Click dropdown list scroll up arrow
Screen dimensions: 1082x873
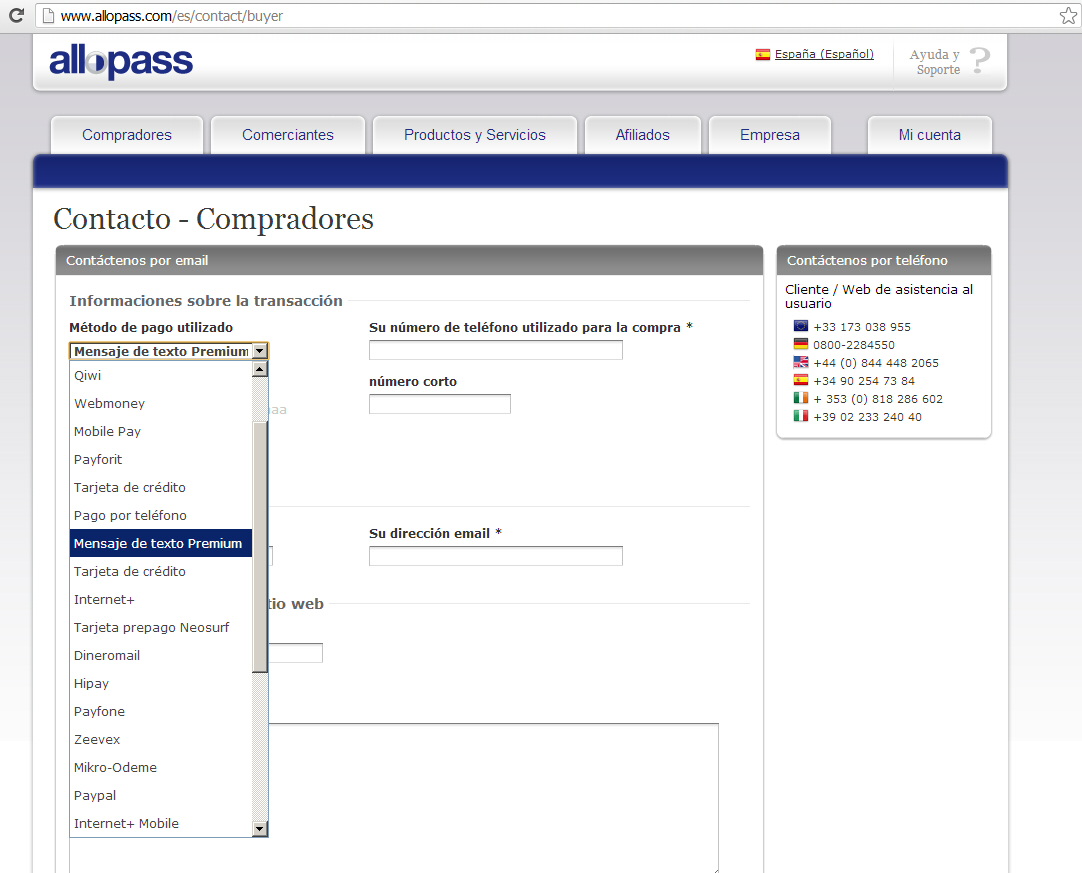pyautogui.click(x=259, y=369)
